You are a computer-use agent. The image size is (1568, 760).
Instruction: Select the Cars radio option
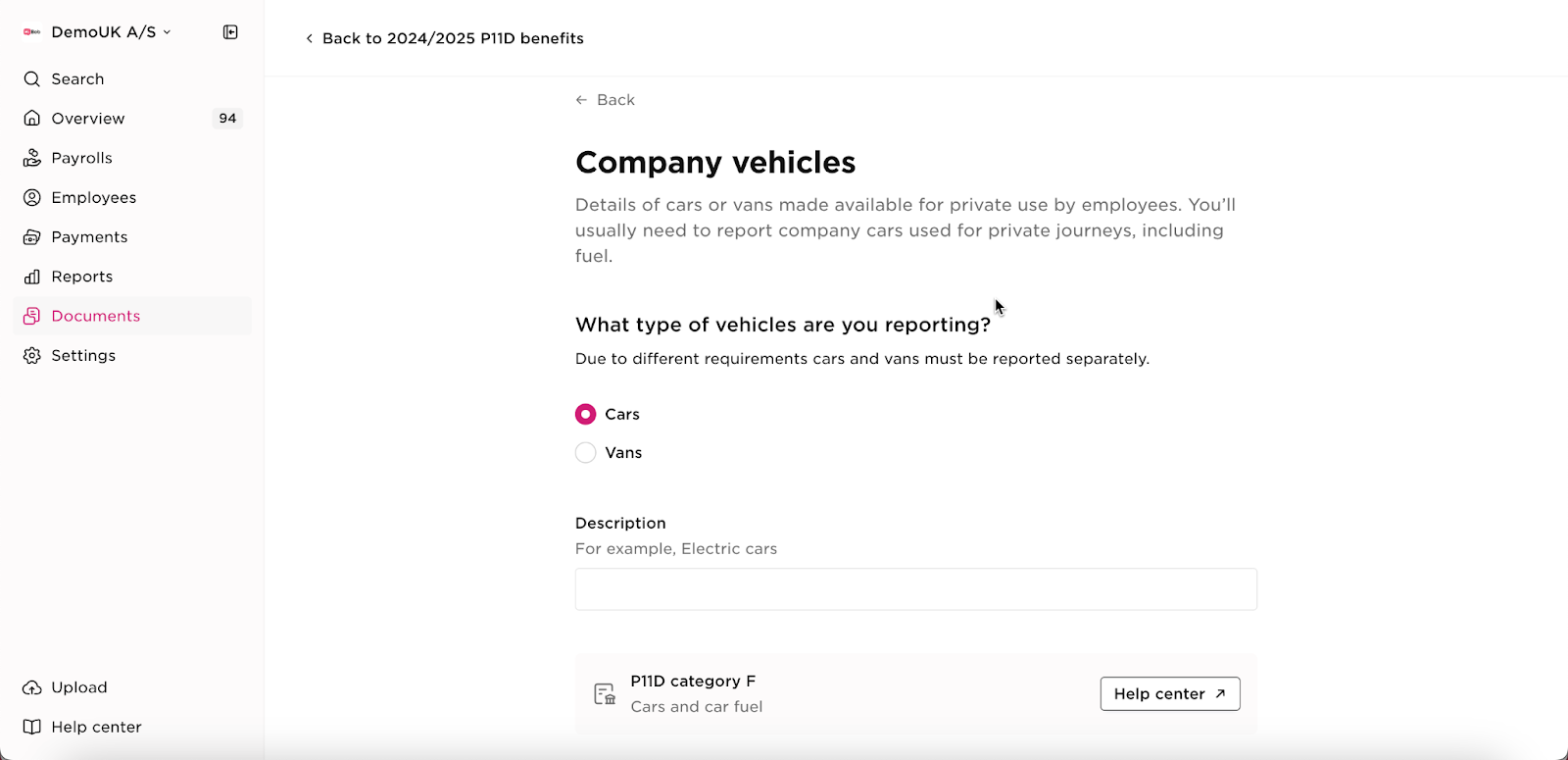[585, 414]
